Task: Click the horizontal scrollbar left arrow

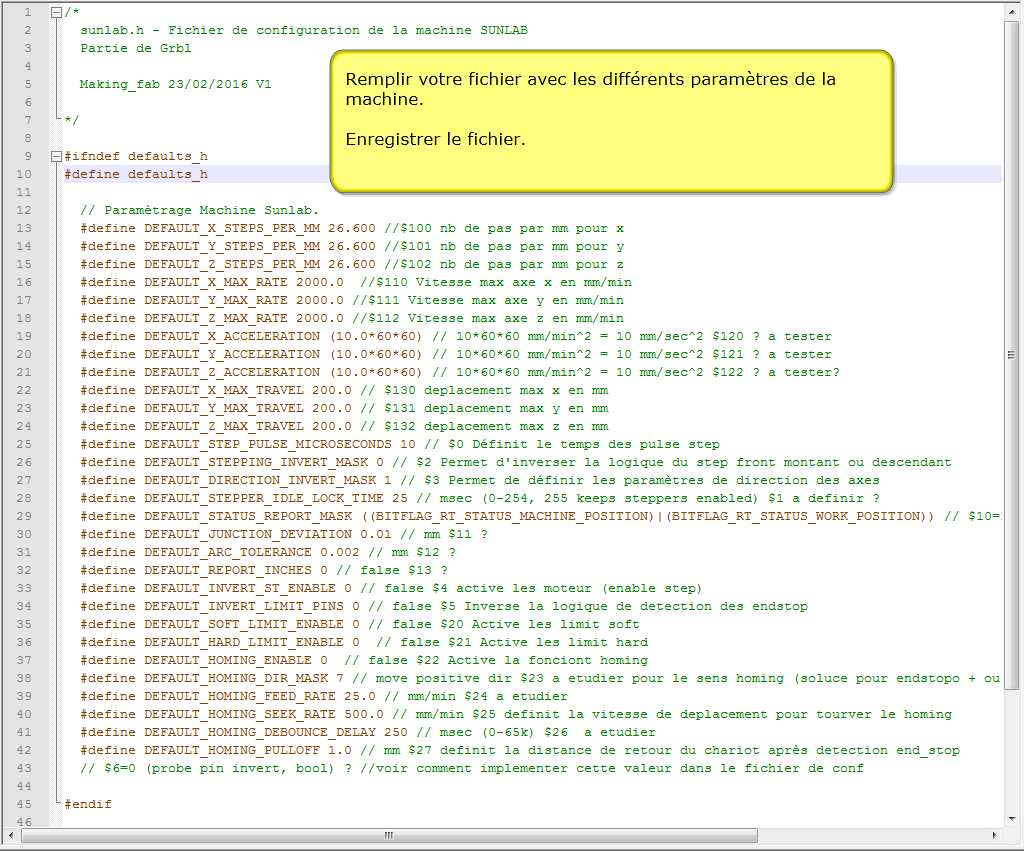Action: 12,835
